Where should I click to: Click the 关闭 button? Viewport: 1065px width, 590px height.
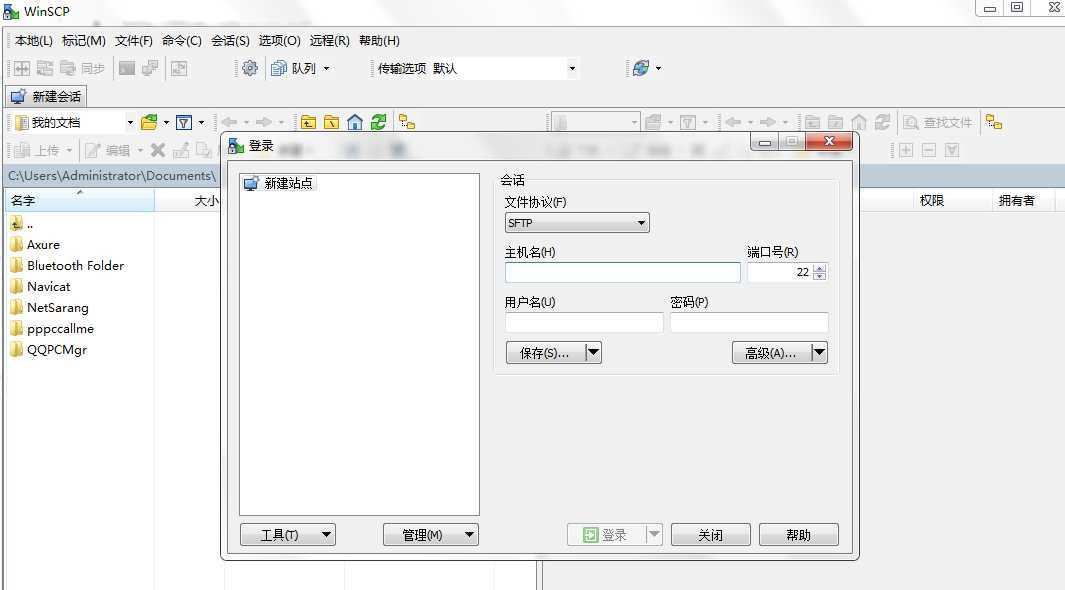[710, 535]
